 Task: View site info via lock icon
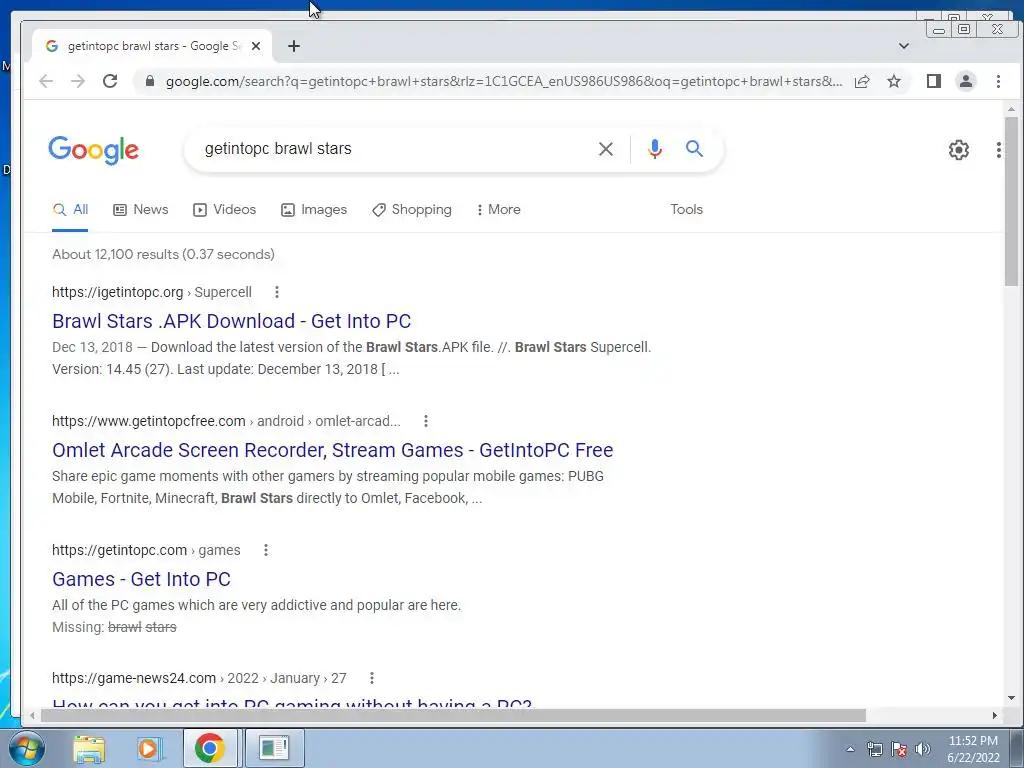[x=150, y=81]
